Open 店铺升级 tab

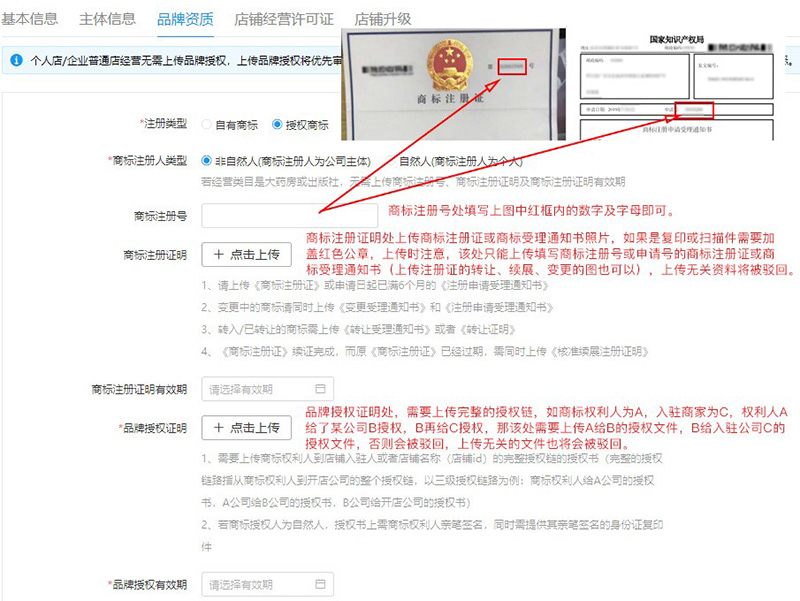(383, 19)
